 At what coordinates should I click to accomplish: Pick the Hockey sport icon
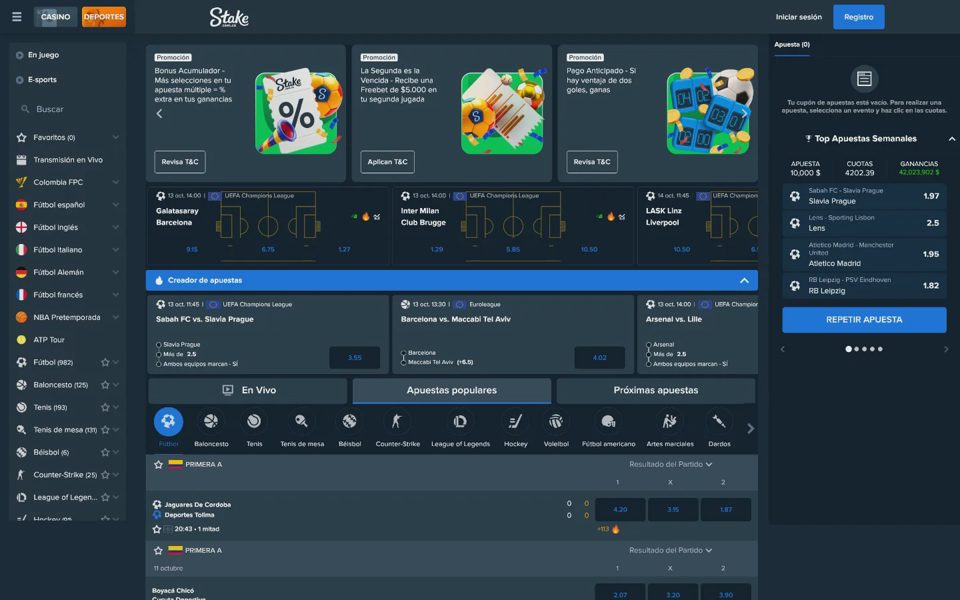(x=516, y=421)
